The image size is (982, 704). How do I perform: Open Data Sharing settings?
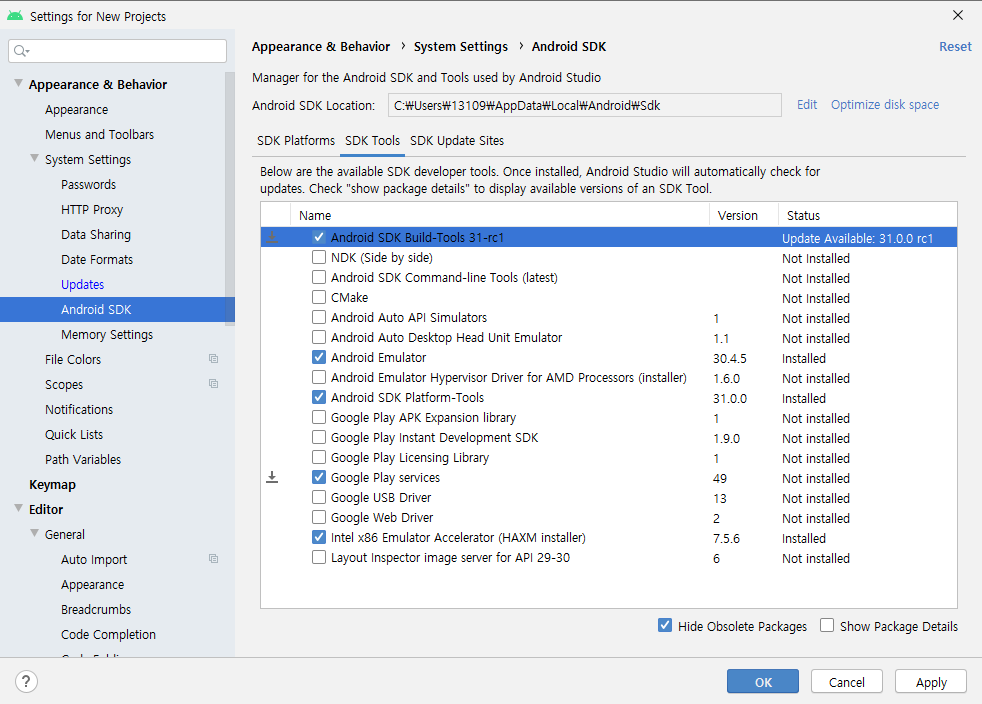coord(96,235)
